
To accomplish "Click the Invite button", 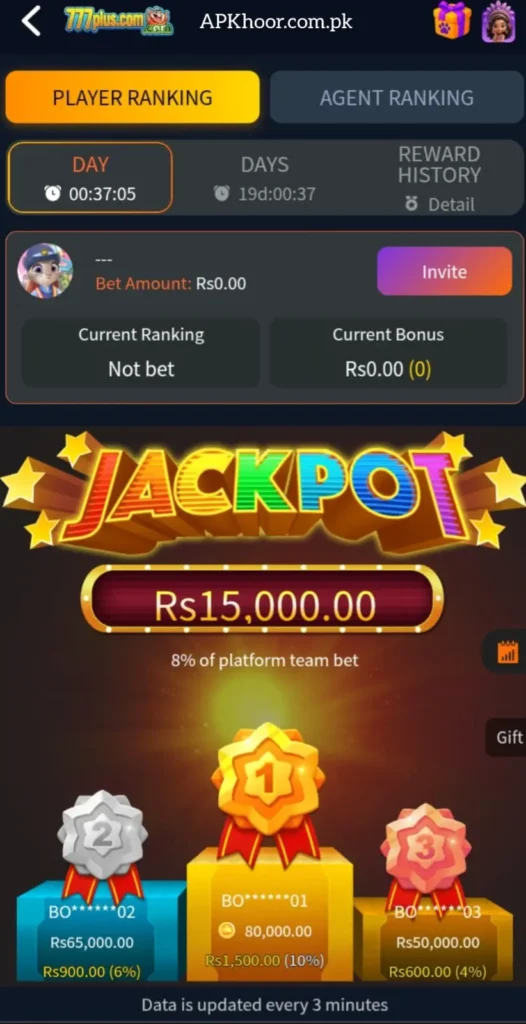I will point(444,271).
